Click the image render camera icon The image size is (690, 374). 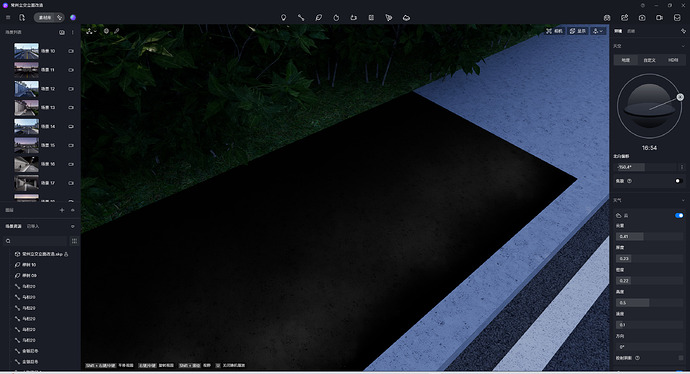[642, 18]
